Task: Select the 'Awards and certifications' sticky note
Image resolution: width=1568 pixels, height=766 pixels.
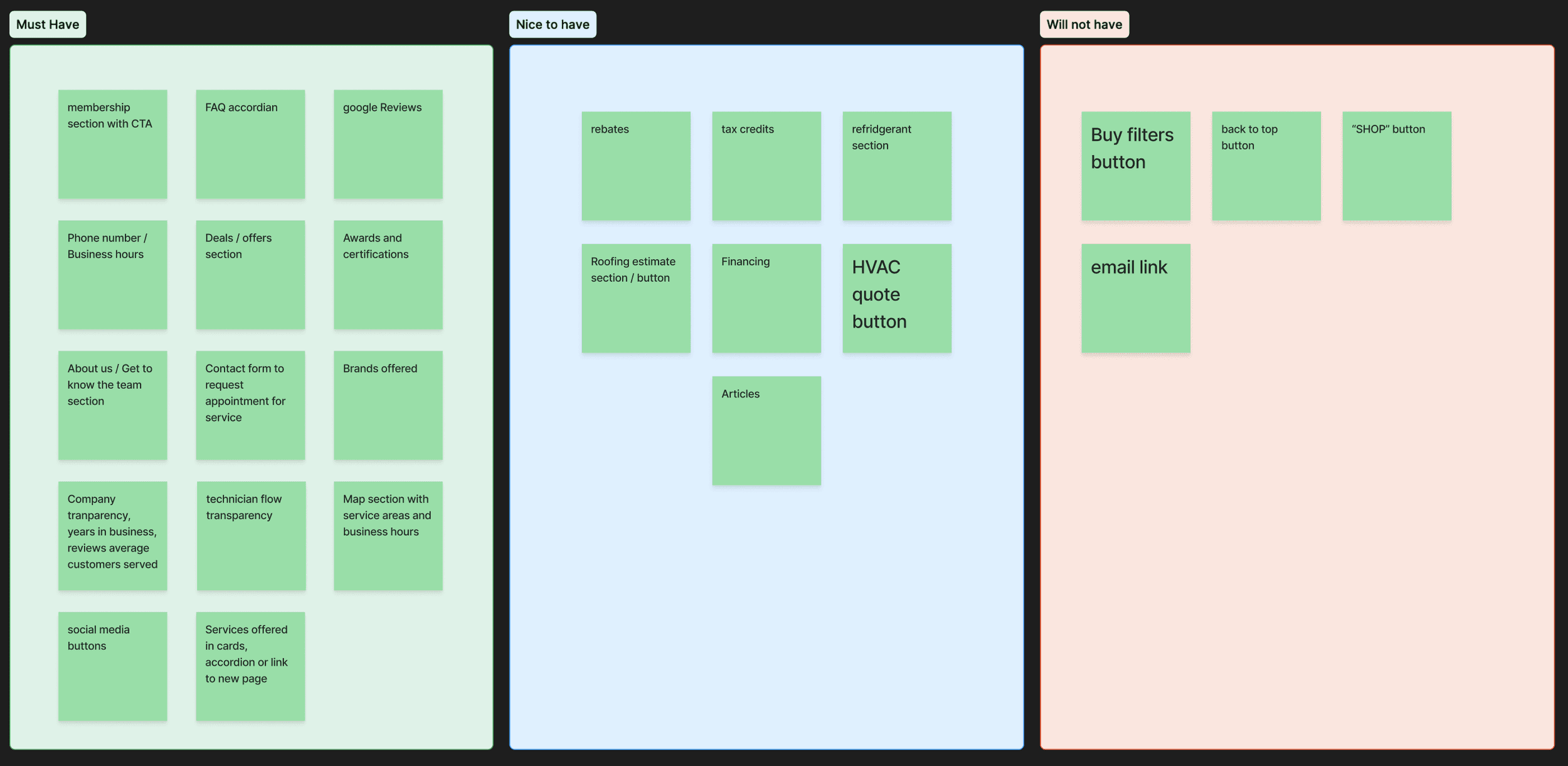Action: (388, 275)
